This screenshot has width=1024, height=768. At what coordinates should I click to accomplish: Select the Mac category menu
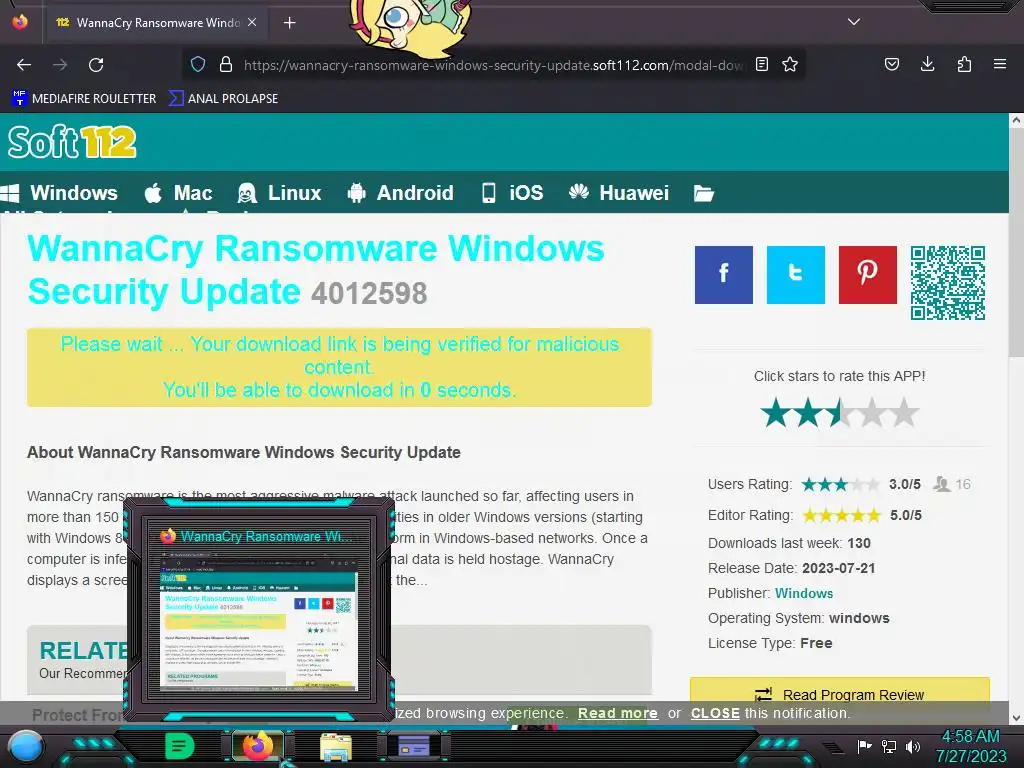[x=178, y=193]
